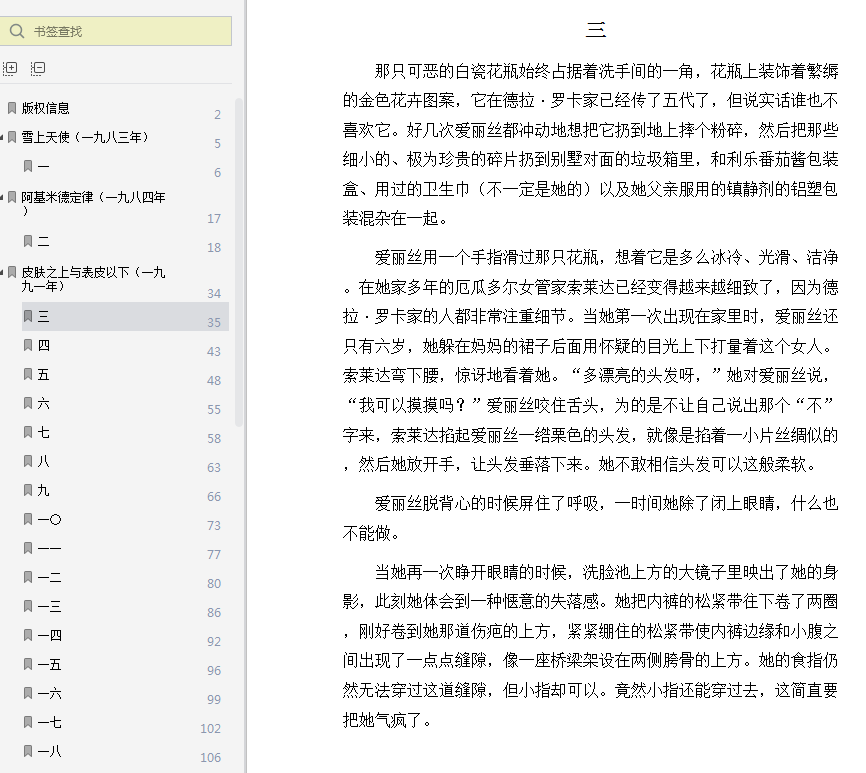Click the bookmark icon beside chapter 九
The width and height of the screenshot is (866, 773).
28,490
